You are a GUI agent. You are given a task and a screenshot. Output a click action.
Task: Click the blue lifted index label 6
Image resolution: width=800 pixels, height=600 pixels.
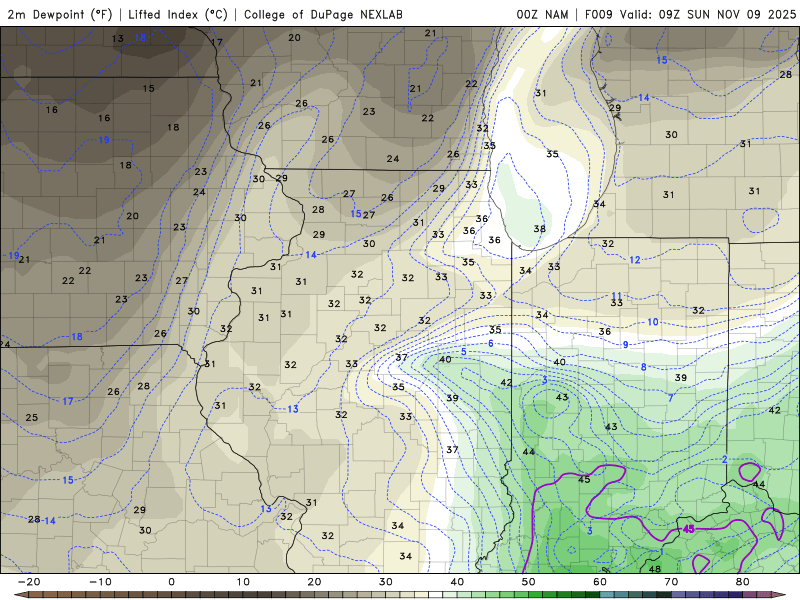pyautogui.click(x=491, y=343)
